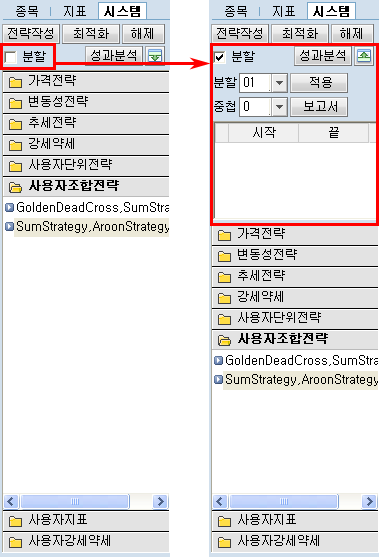Click open-folder icon of 사용자조합전략 in right panel
Viewport: 379px width, 557px height.
224,340
